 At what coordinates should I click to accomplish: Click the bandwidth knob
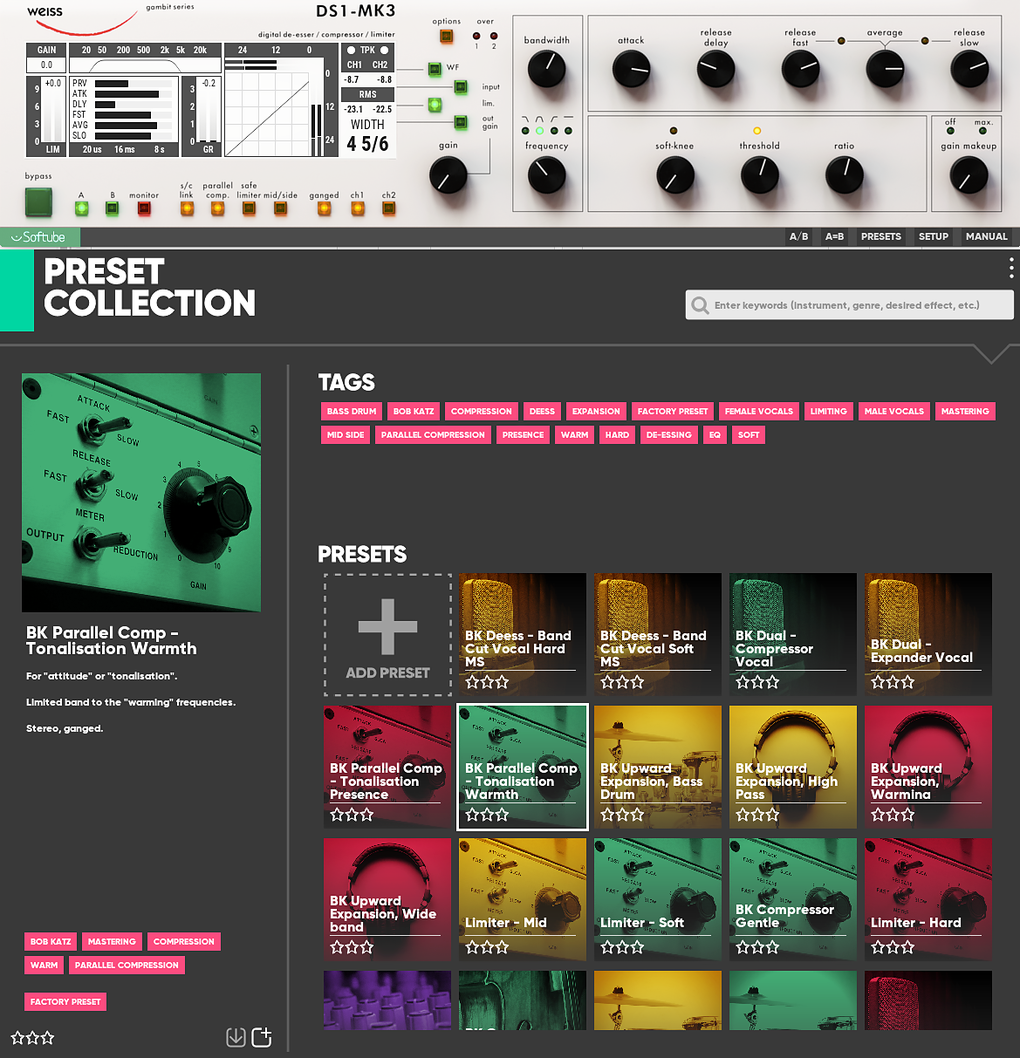546,69
